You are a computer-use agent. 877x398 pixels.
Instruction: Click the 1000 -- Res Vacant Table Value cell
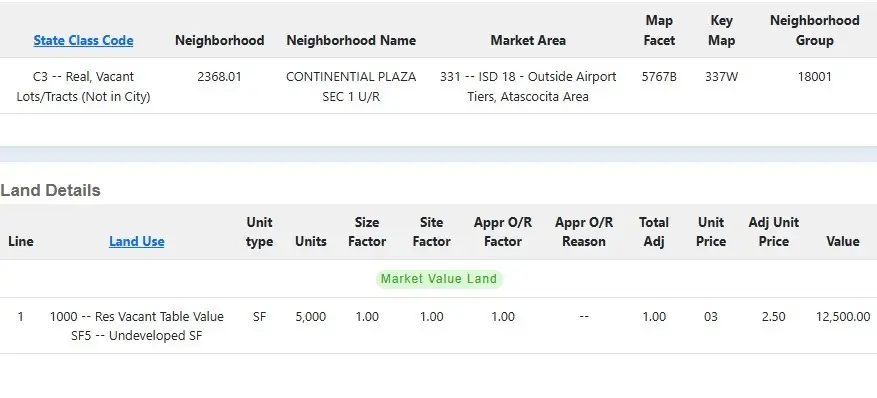136,326
